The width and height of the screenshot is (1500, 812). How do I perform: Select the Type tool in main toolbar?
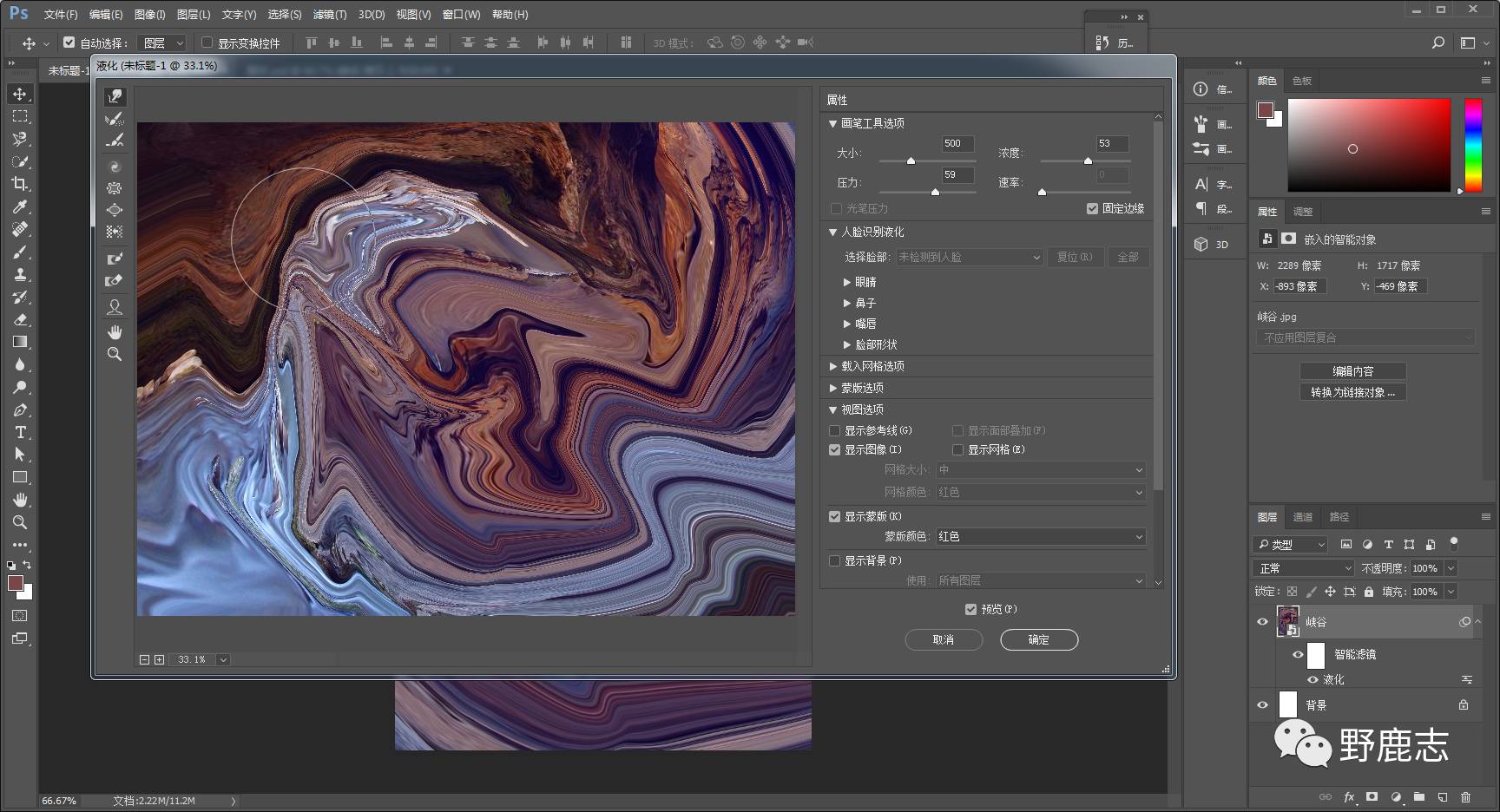(x=19, y=432)
